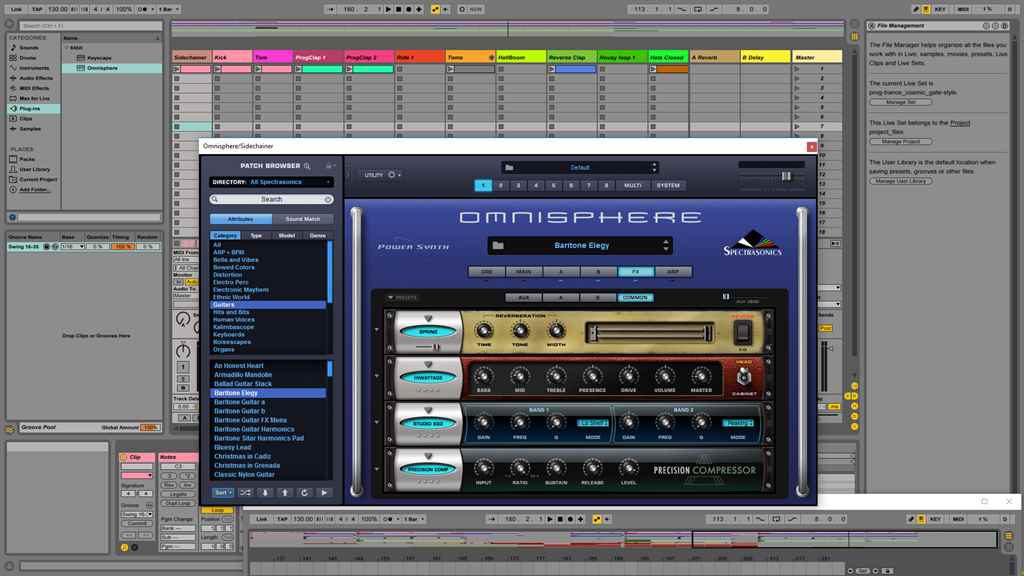Click the folder icon beside the Baritone Elegy patch name

pyautogui.click(x=498, y=246)
